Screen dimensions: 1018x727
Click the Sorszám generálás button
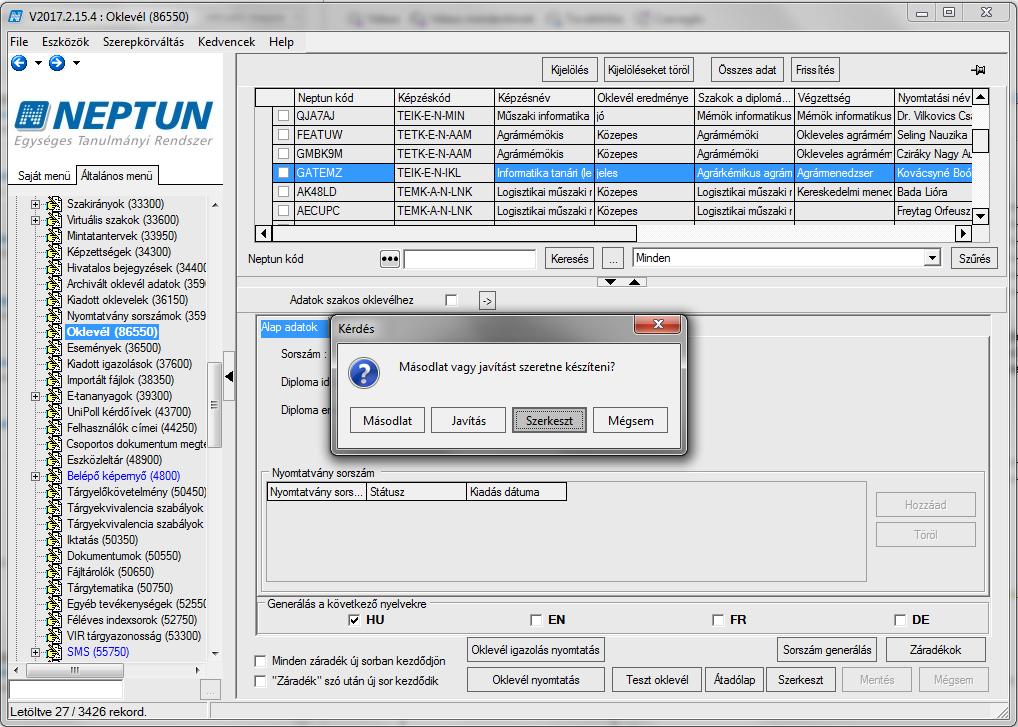826,650
